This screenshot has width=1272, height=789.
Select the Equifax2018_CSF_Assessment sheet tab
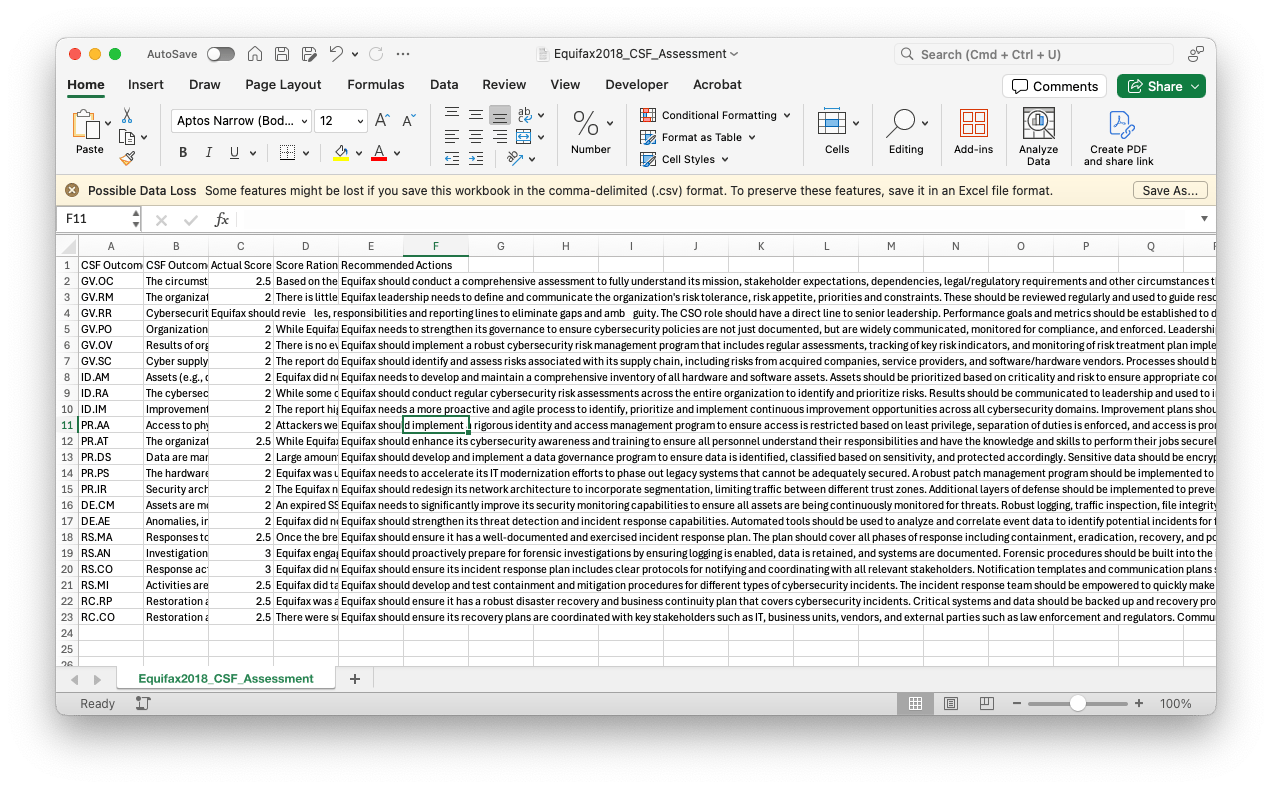(226, 679)
